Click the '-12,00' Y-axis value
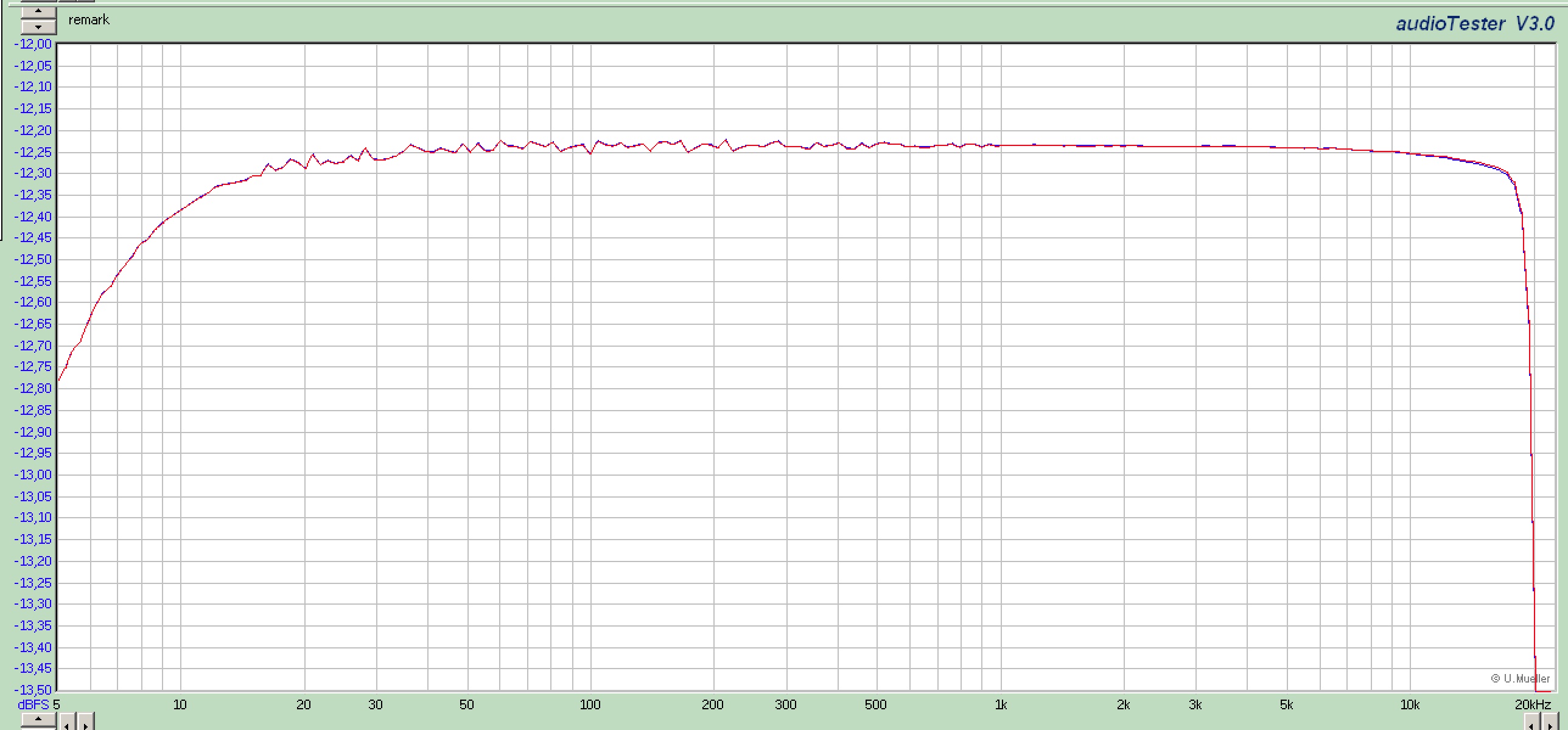Image resolution: width=1568 pixels, height=730 pixels. click(33, 44)
